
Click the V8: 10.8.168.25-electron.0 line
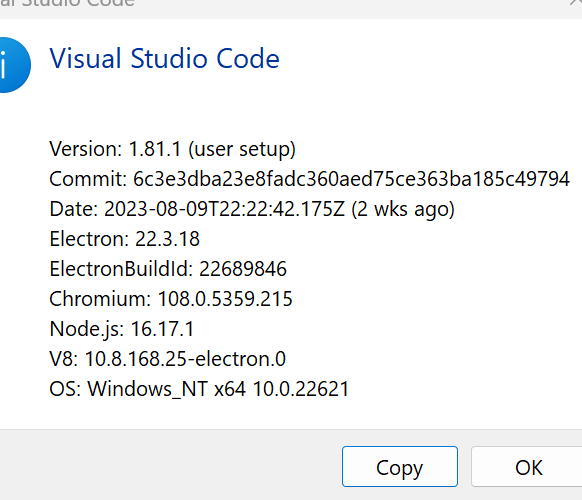[167, 359]
